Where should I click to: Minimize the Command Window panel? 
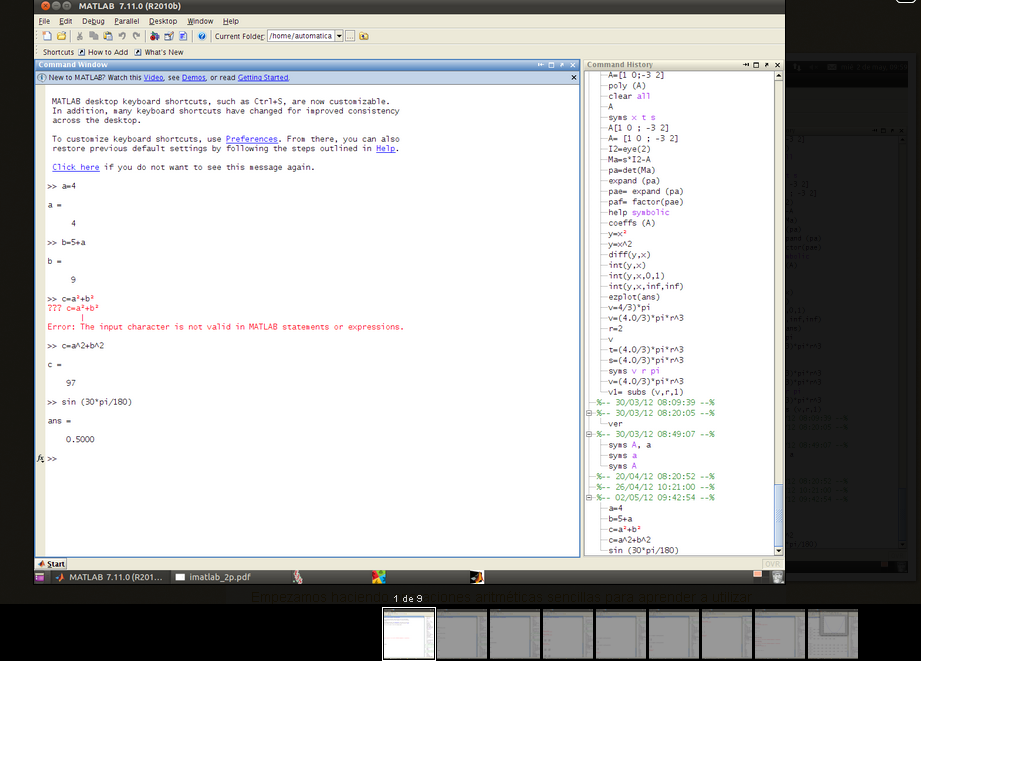[541, 65]
